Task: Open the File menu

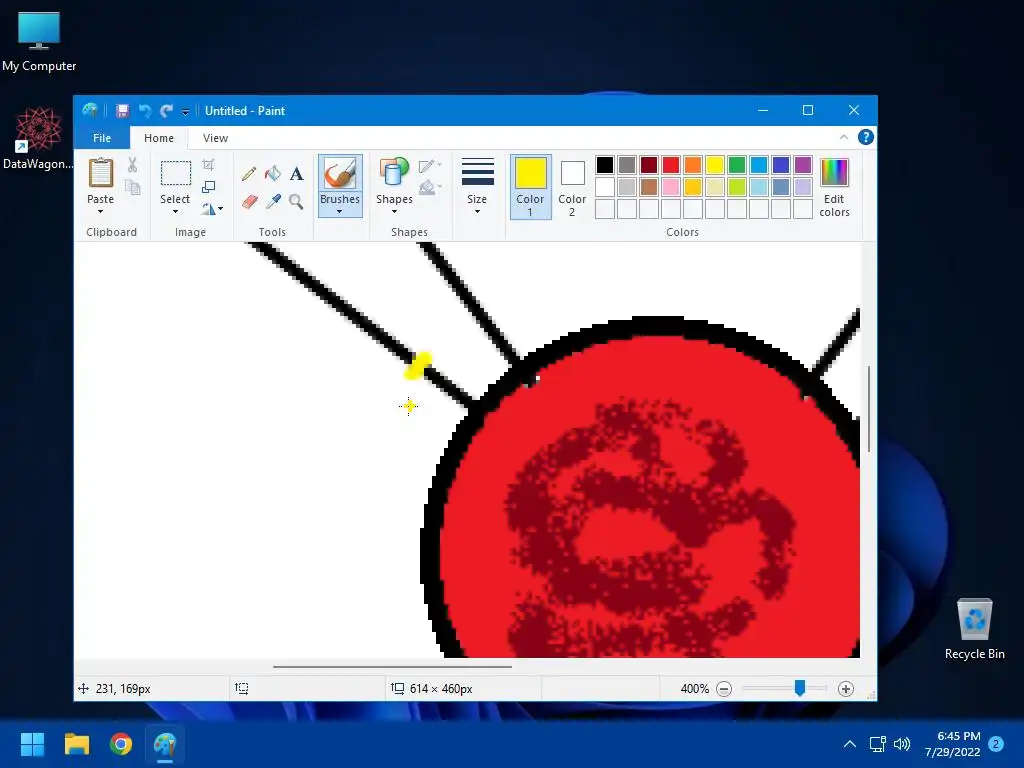Action: tap(102, 138)
